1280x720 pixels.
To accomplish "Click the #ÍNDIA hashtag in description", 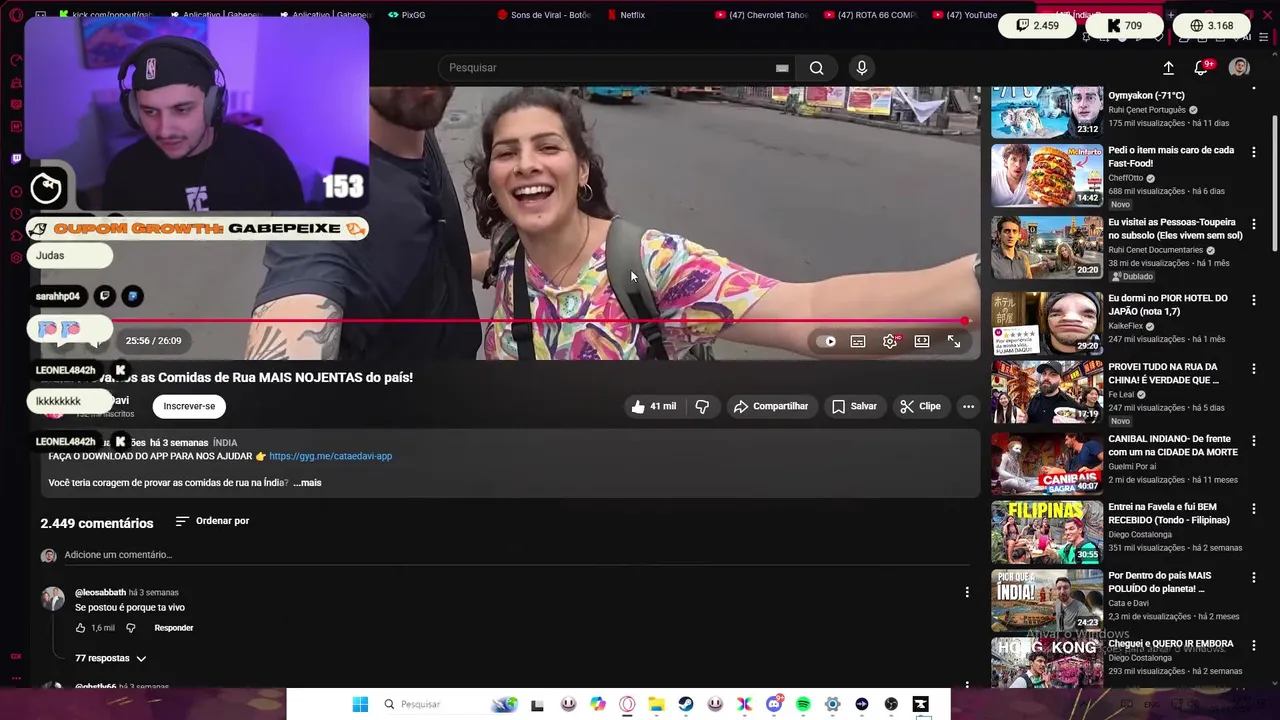I will [x=225, y=442].
